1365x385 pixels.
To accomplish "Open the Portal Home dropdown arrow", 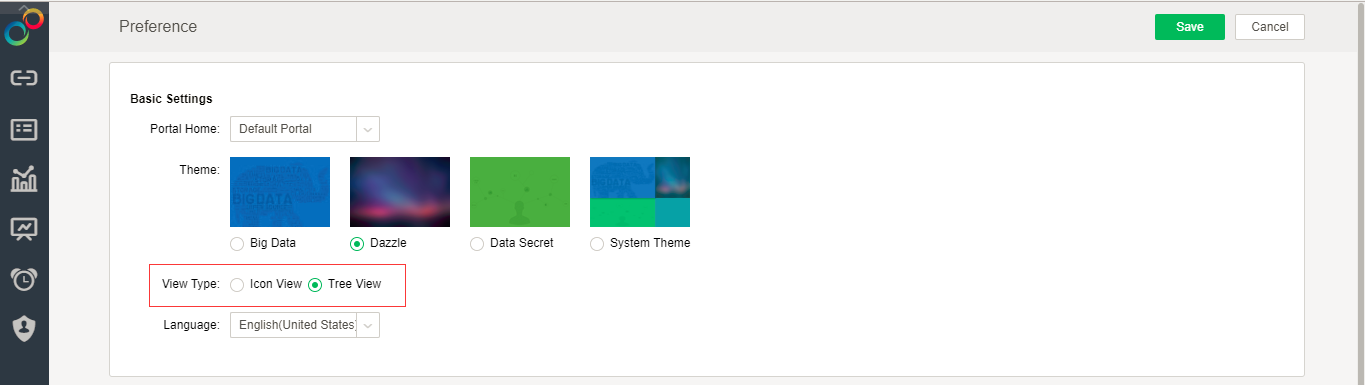I will [x=368, y=129].
